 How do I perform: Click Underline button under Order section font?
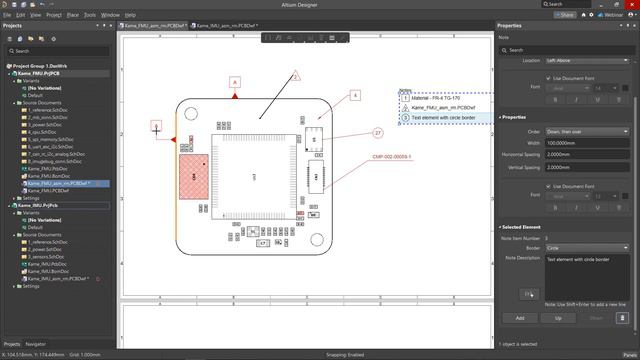click(x=598, y=208)
